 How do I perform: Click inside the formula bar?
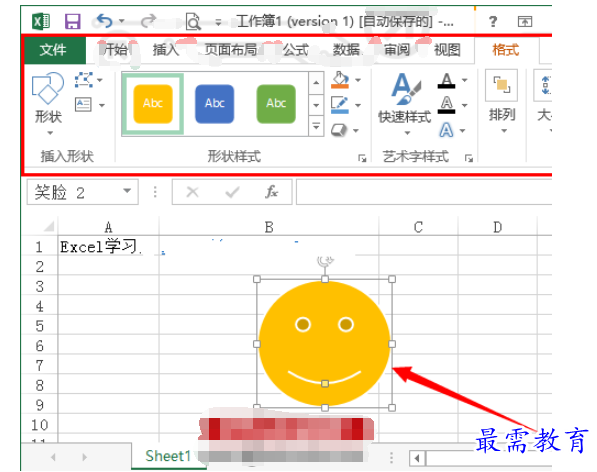(424, 192)
